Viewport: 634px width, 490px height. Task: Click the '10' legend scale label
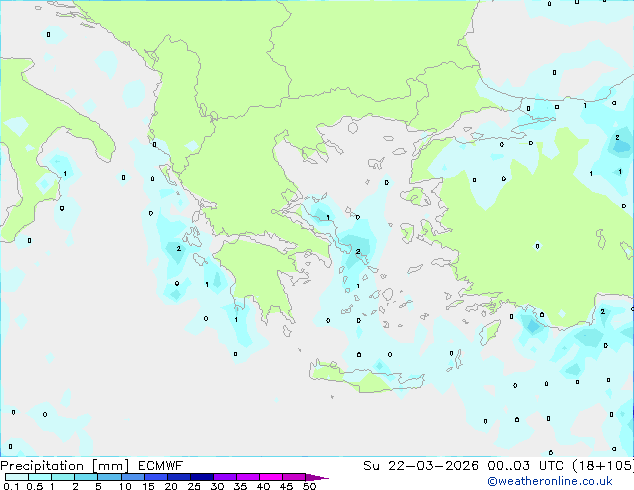[x=125, y=486]
